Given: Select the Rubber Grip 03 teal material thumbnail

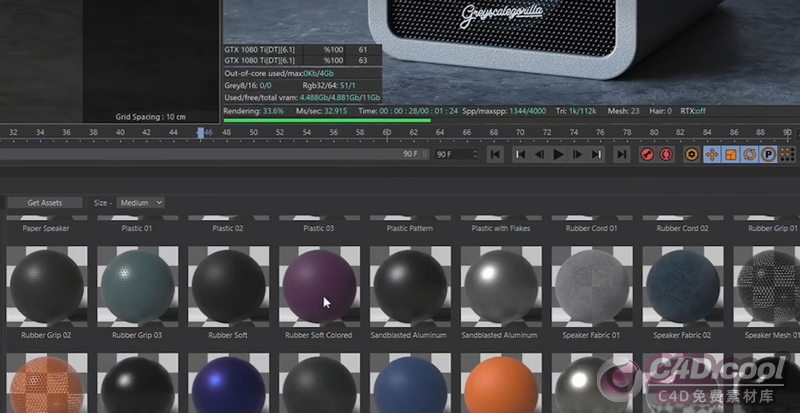Looking at the screenshot, I should pos(137,286).
